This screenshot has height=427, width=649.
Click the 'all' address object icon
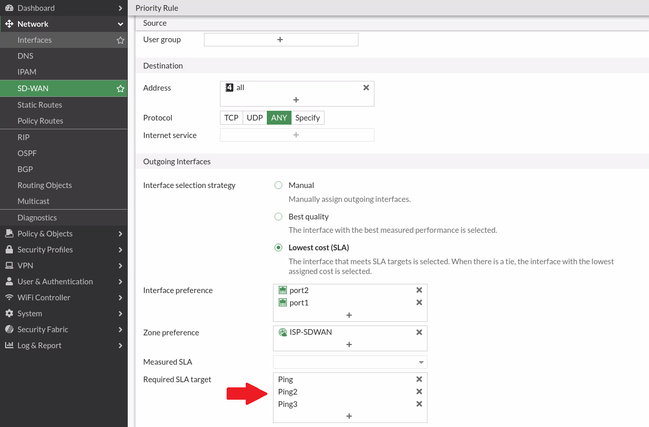pyautogui.click(x=229, y=87)
